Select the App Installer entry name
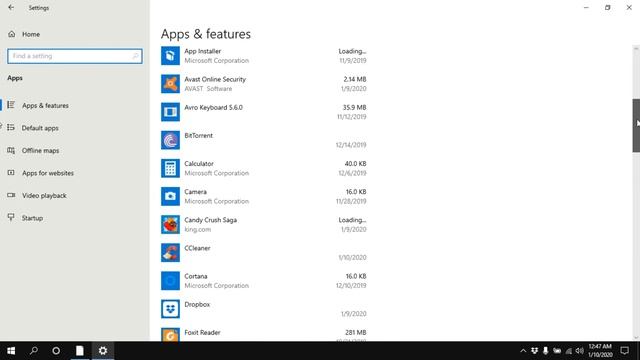The height and width of the screenshot is (360, 640). click(202, 51)
